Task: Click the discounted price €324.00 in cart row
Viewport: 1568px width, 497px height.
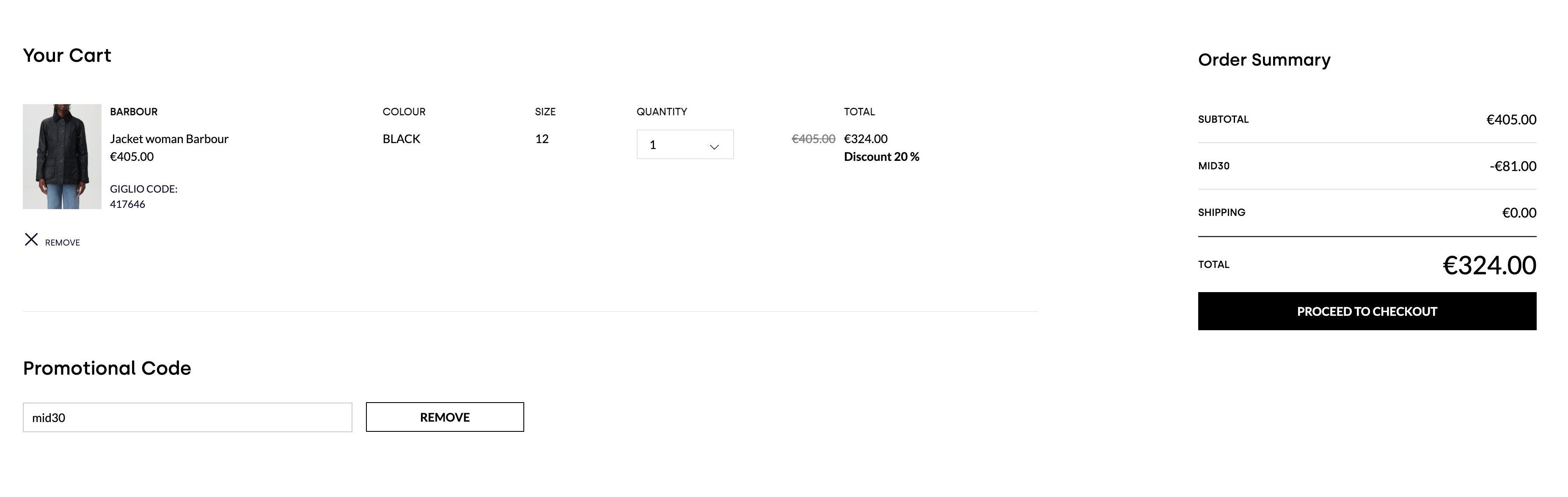Action: point(866,139)
